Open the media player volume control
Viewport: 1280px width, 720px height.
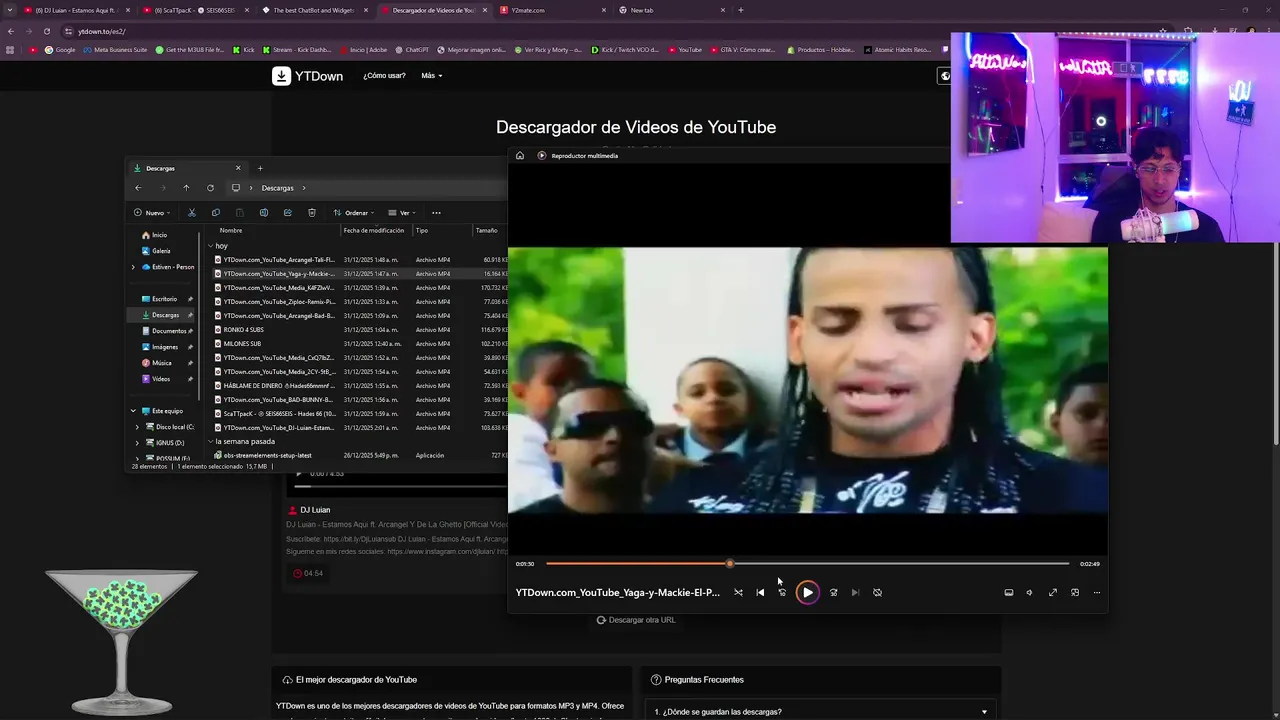click(x=1029, y=592)
